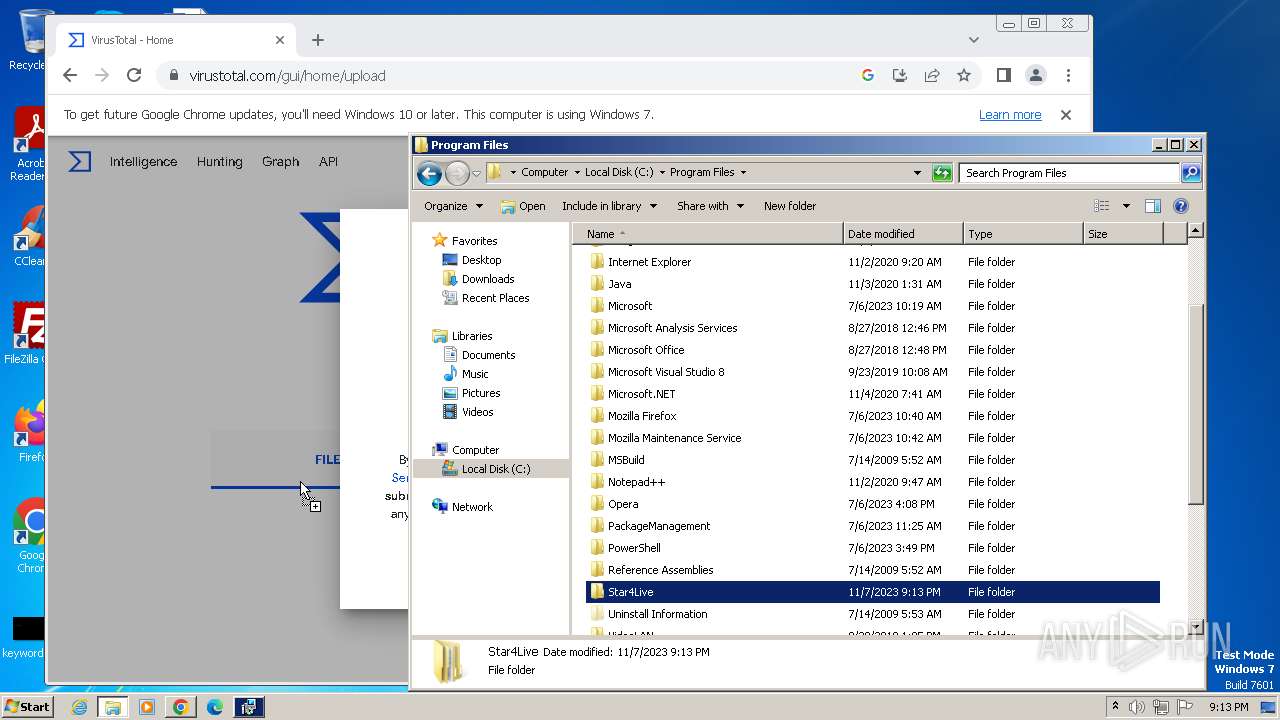Click the Explorer Back navigation arrow
The height and width of the screenshot is (720, 1280).
pos(429,173)
